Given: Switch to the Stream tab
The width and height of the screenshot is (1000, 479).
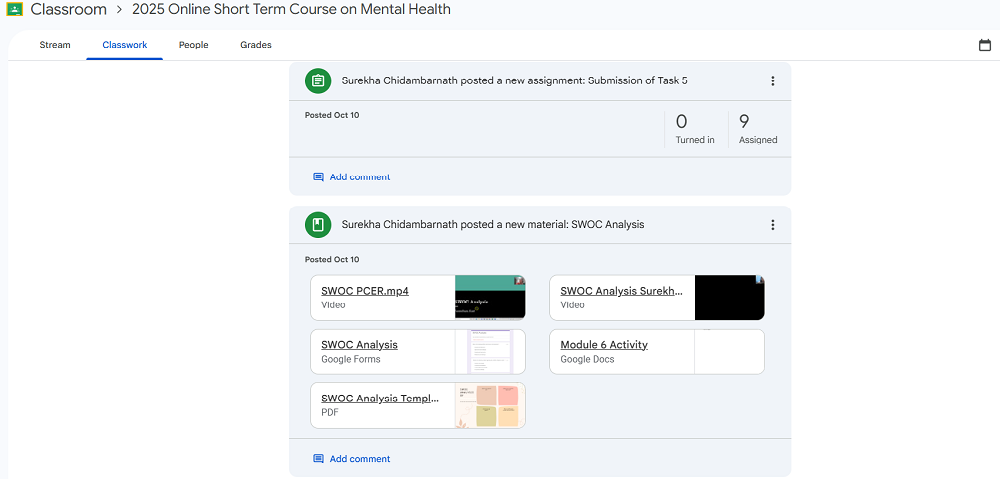Looking at the screenshot, I should pos(55,45).
